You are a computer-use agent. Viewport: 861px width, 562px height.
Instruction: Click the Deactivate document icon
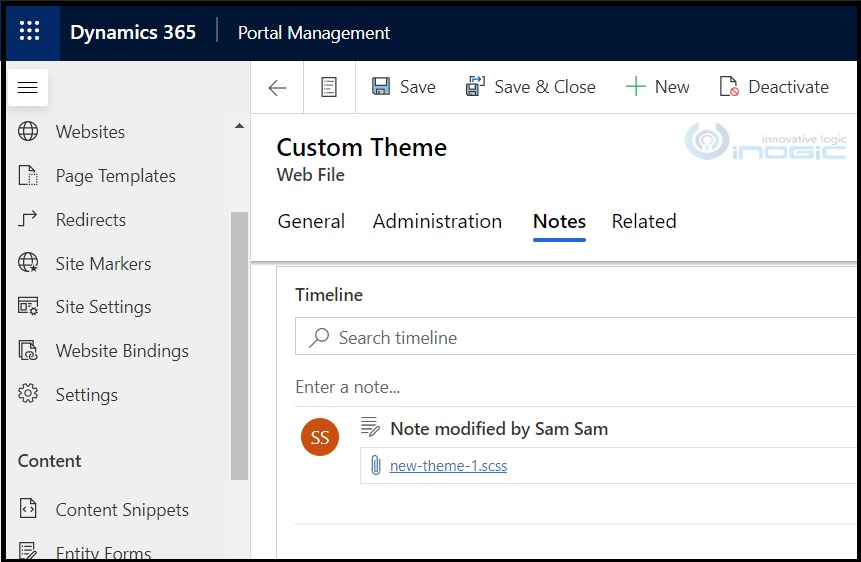click(729, 86)
